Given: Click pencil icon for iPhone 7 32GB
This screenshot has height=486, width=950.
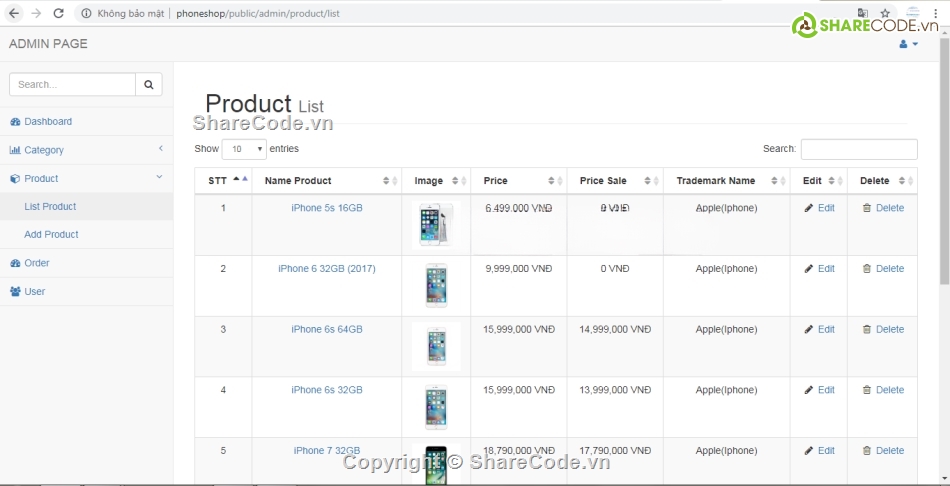Looking at the screenshot, I should (x=809, y=450).
